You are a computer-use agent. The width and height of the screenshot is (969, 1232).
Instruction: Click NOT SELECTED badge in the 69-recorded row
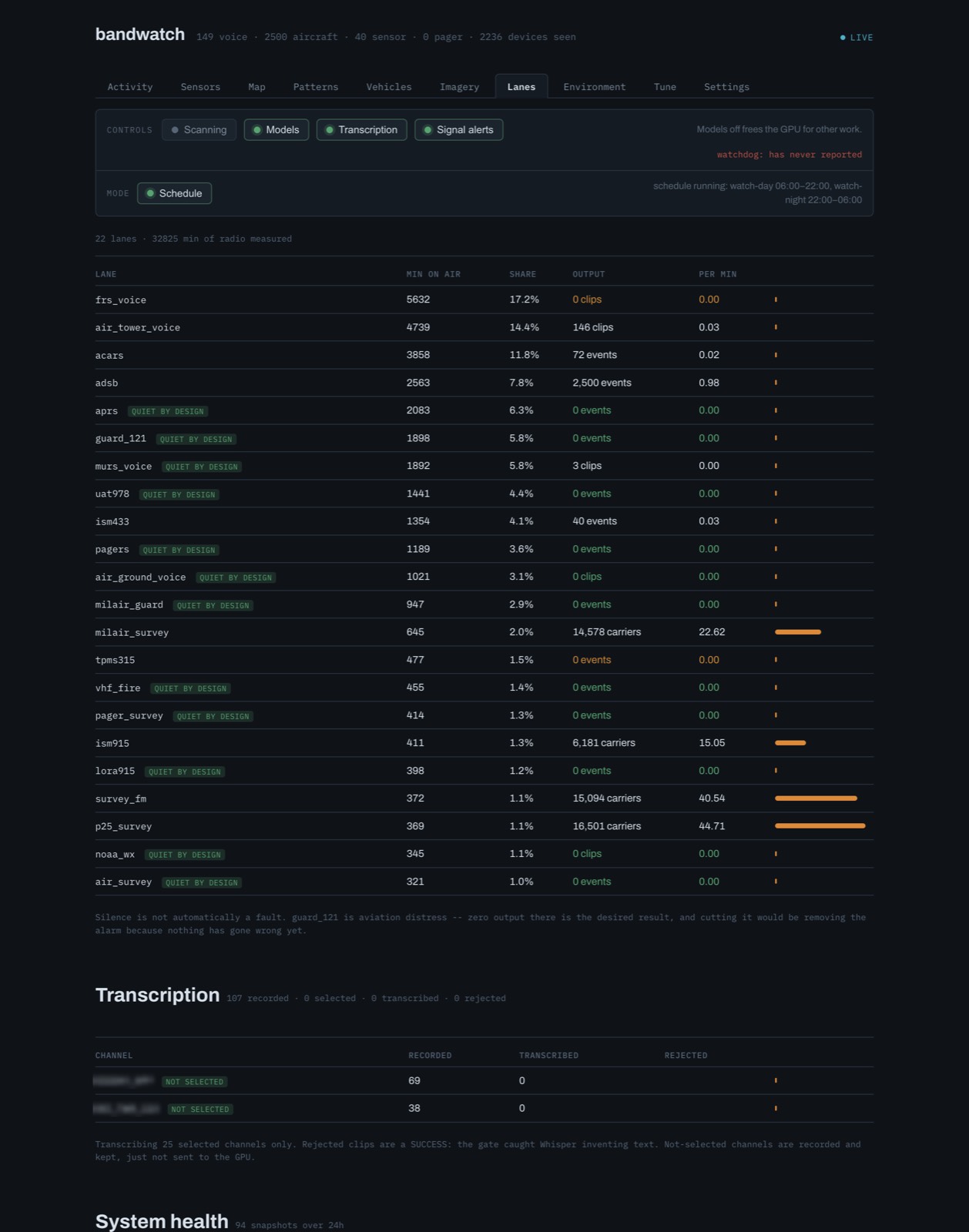pos(194,1082)
